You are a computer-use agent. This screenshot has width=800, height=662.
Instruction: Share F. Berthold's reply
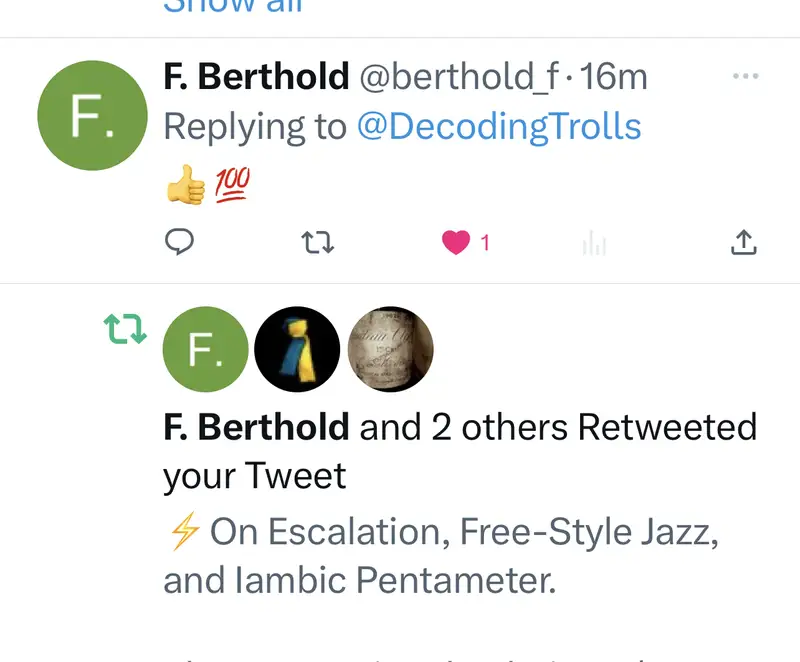point(744,242)
